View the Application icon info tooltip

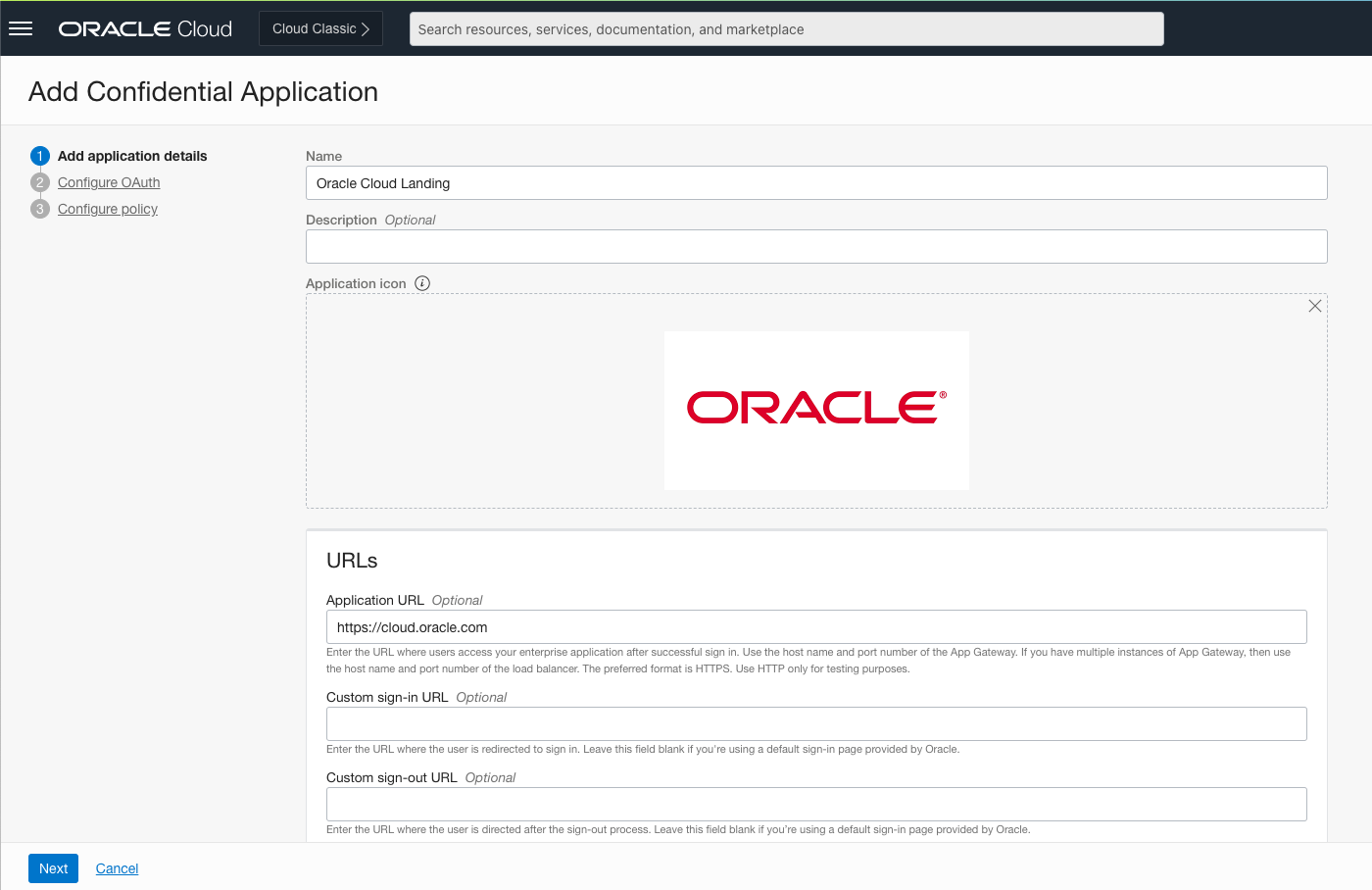tap(421, 282)
